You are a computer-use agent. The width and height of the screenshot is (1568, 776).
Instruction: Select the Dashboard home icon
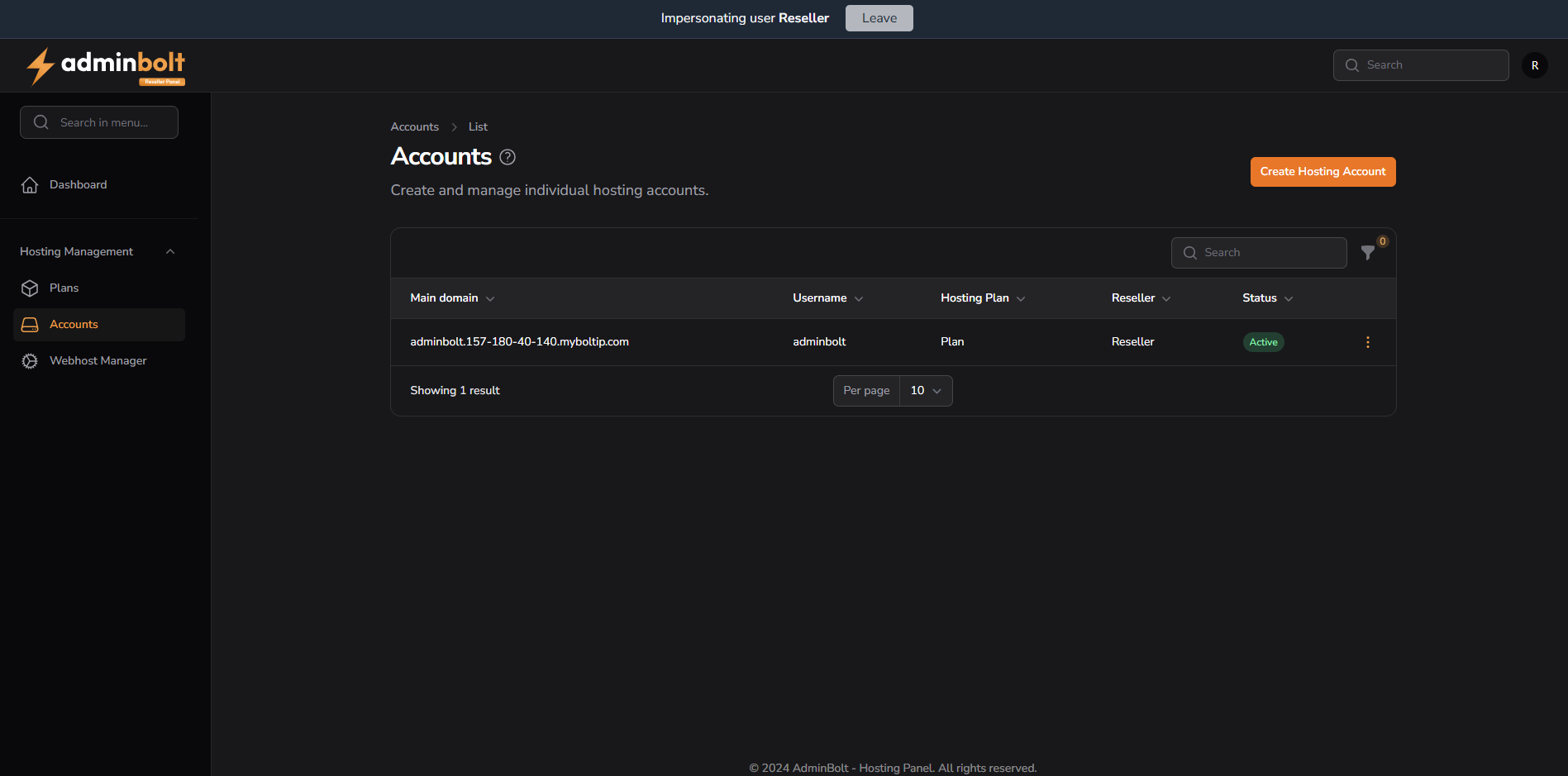pos(30,184)
